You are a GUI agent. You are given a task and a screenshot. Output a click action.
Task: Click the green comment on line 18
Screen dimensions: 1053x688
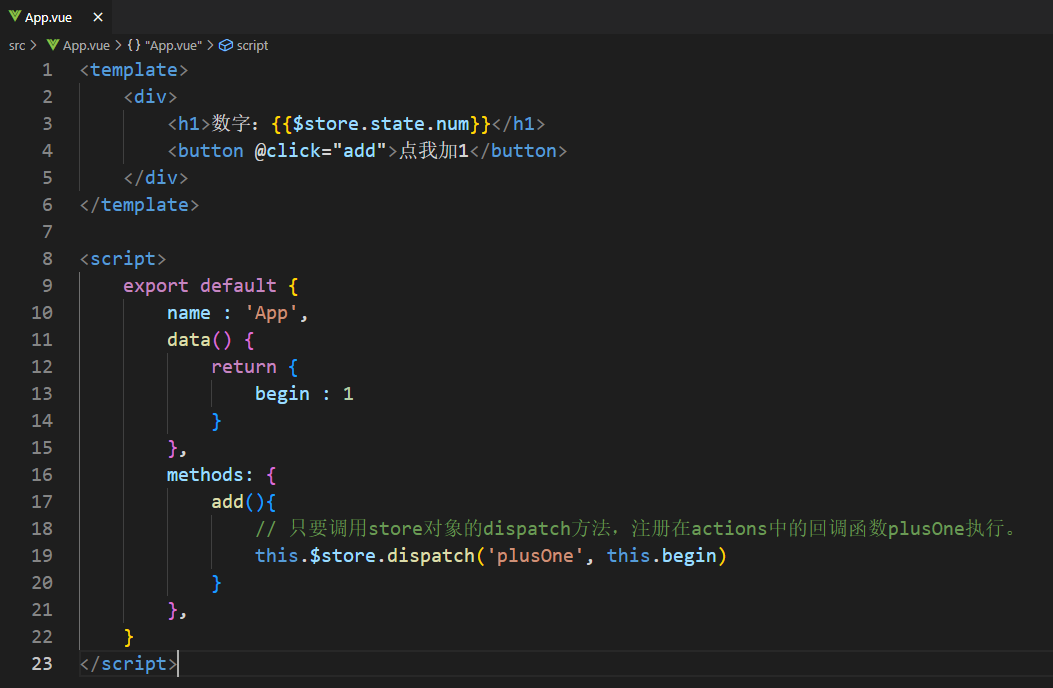[x=637, y=529]
